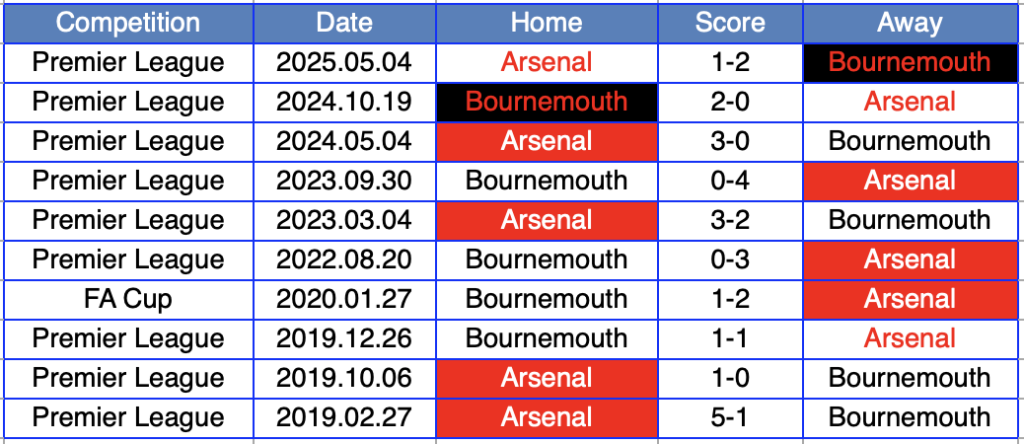This screenshot has height=444, width=1024.
Task: Select the 0-4 score cell
Action: click(730, 181)
